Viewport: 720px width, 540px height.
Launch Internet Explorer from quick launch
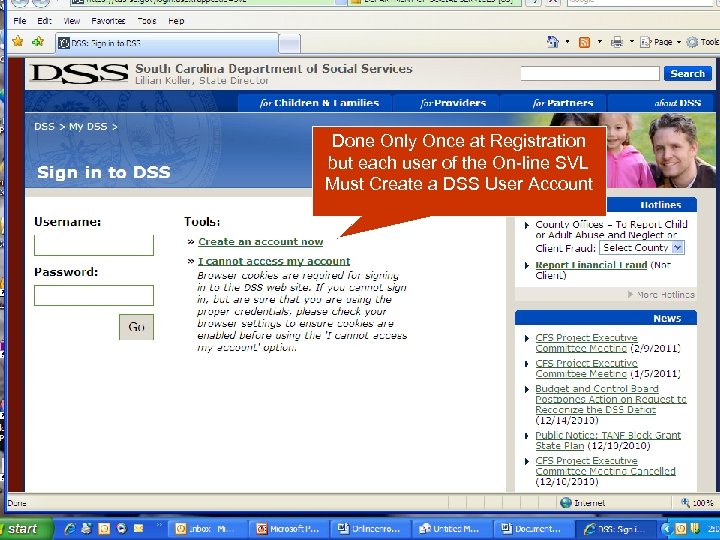(x=70, y=529)
